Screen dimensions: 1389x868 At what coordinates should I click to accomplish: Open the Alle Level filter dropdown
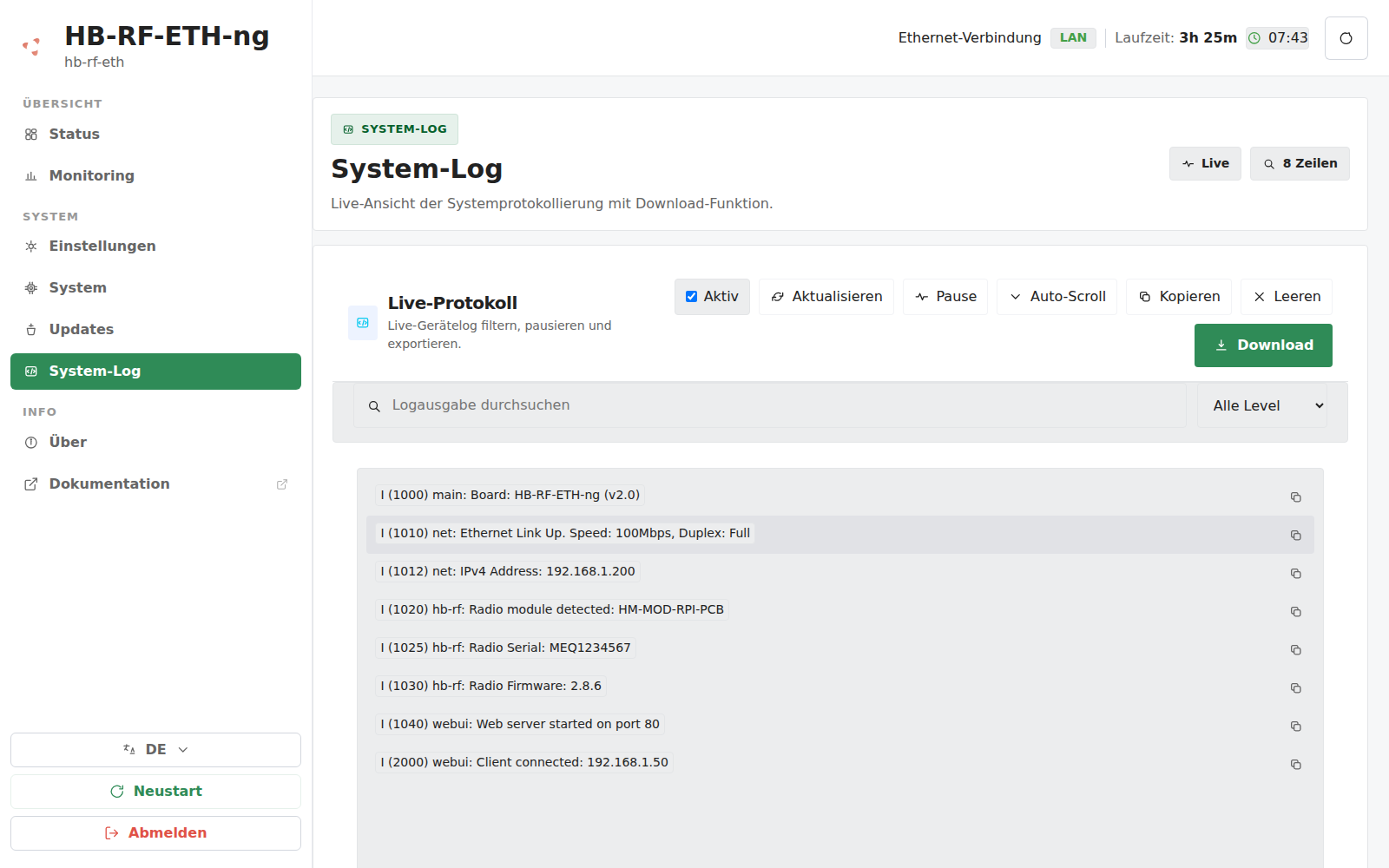point(1262,405)
